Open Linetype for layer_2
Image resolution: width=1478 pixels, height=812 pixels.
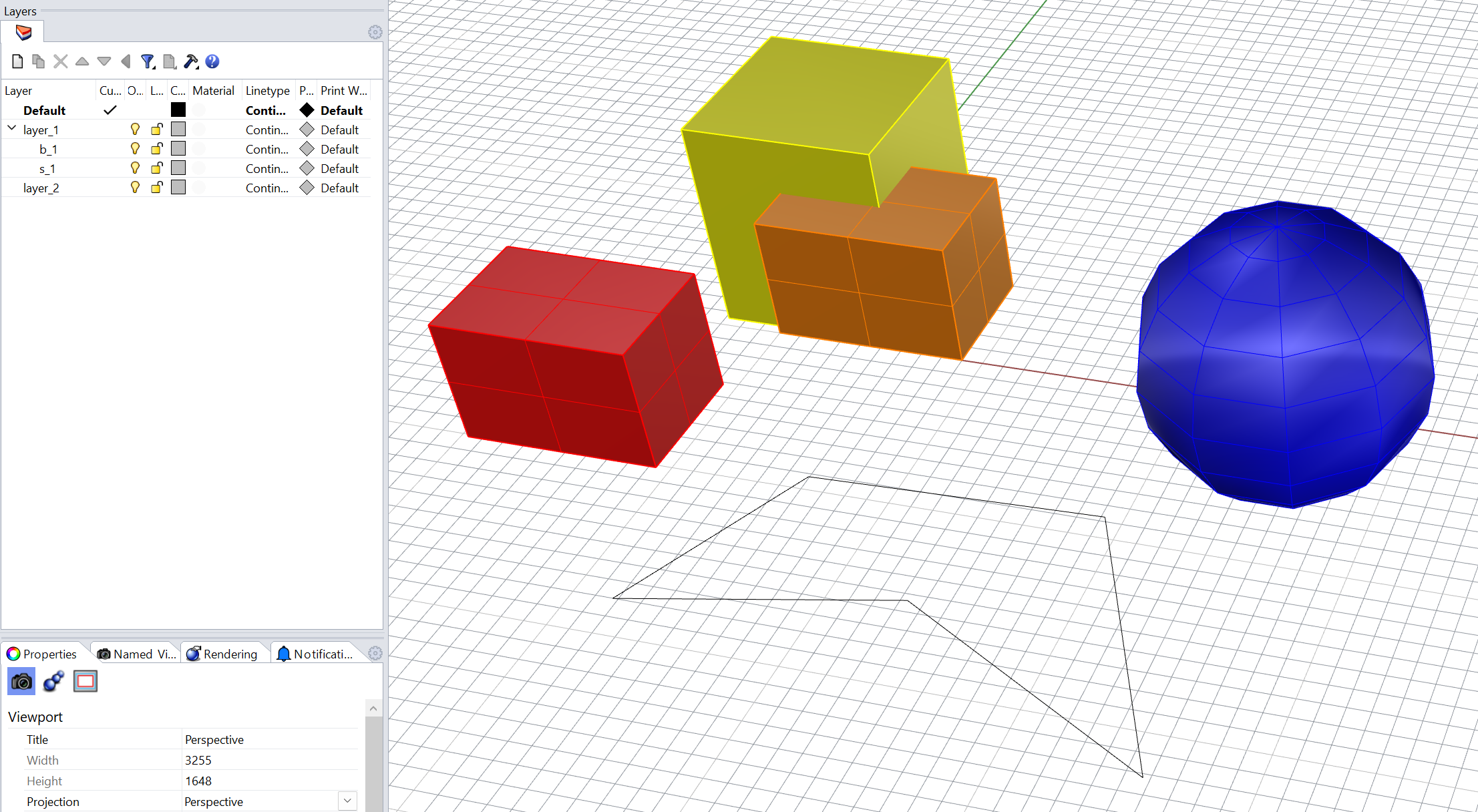click(267, 188)
